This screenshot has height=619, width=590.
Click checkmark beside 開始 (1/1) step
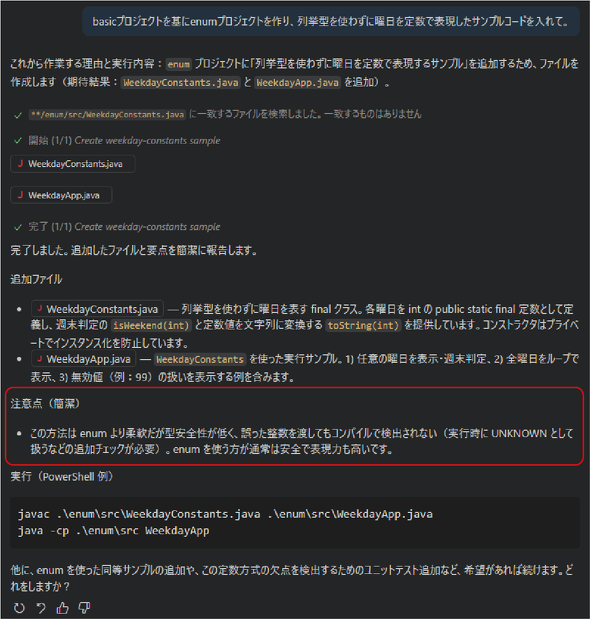click(x=18, y=141)
